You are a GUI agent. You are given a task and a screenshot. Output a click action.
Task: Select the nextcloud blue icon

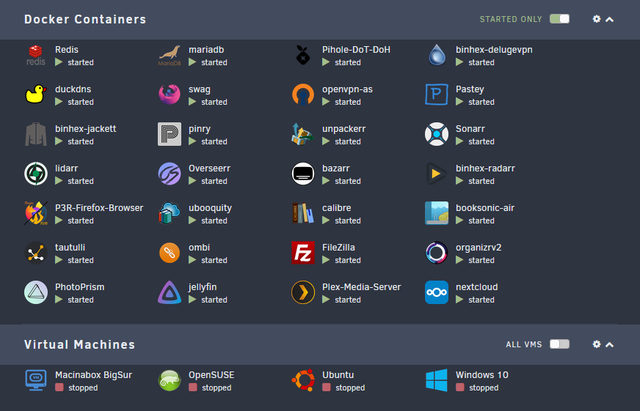coord(436,293)
